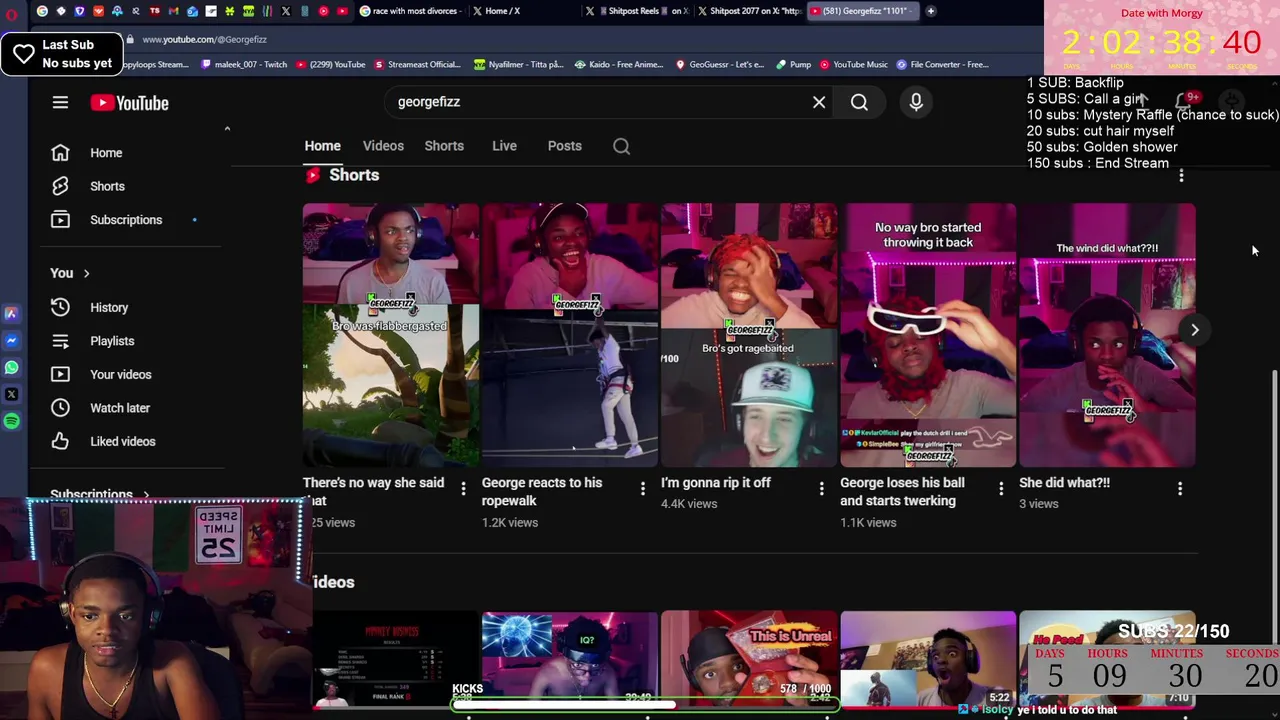Search within the channel using magnifier icon
Screen dimensions: 1280x720
coord(621,146)
